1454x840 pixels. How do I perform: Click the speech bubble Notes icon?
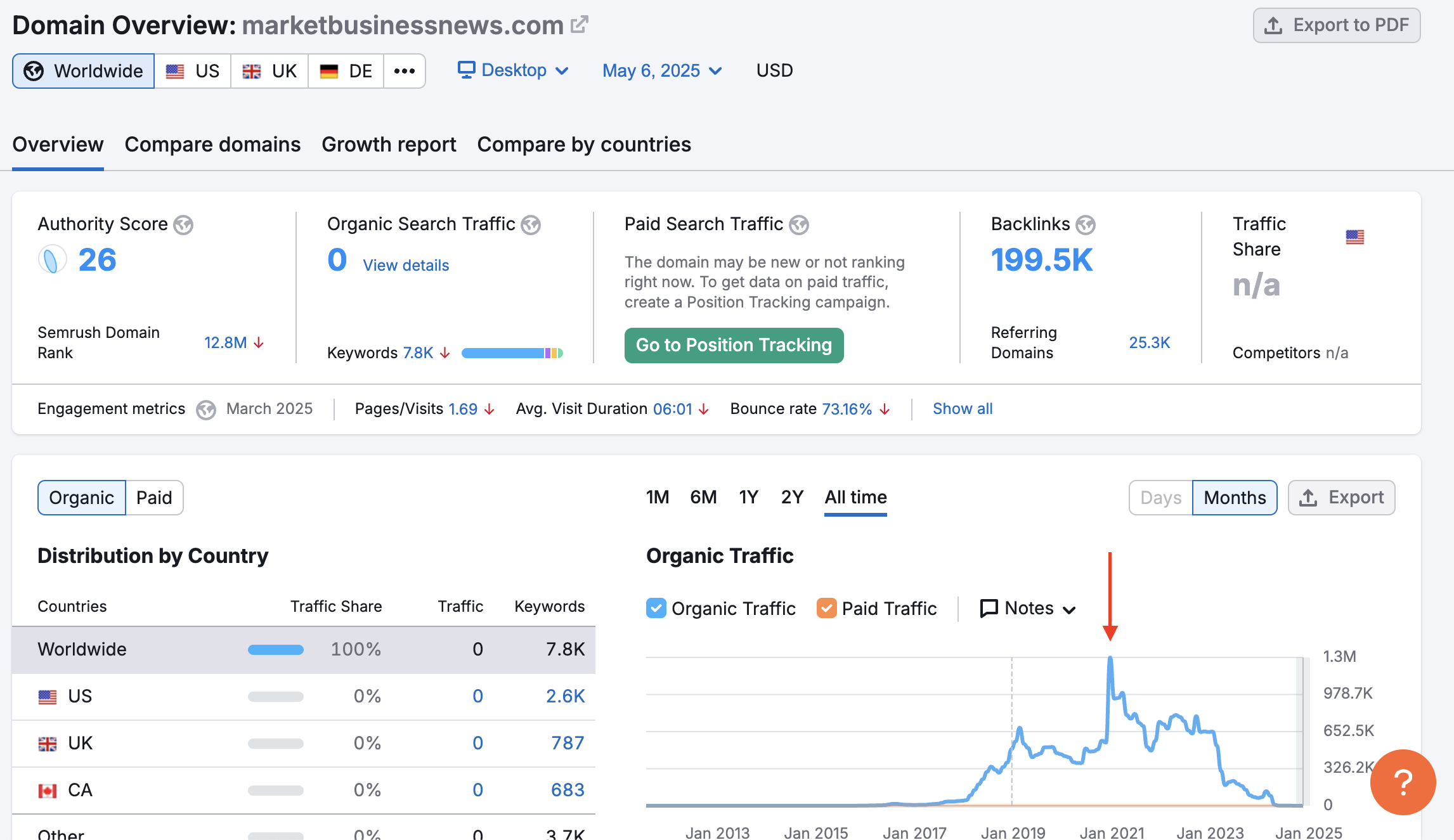(x=989, y=609)
